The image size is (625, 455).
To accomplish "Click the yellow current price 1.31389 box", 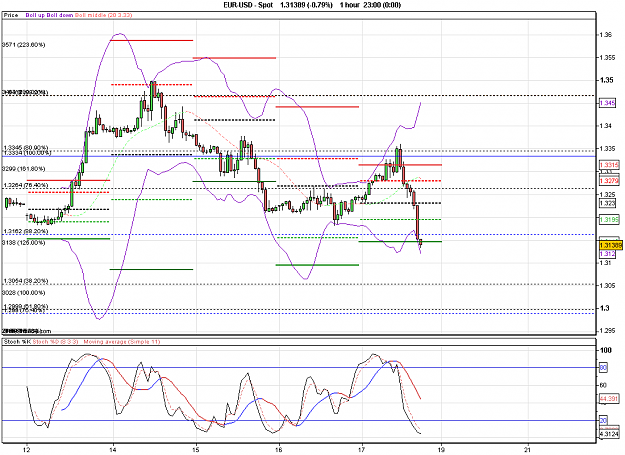I will coord(611,245).
